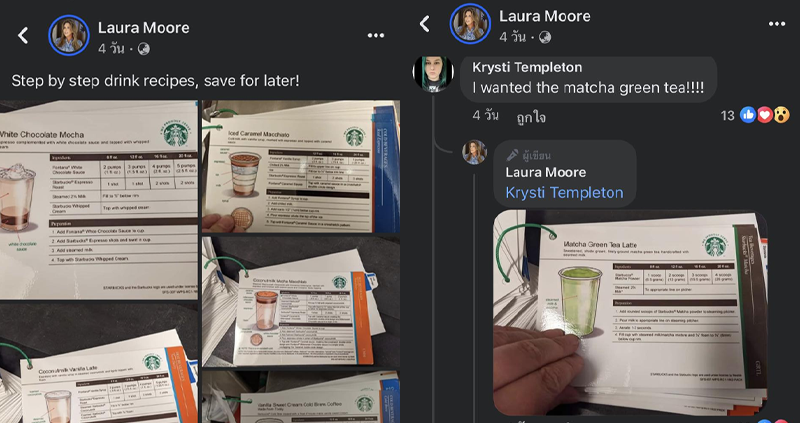Open the Coconutmilk Vanilla Latte recipe photo

point(98,363)
